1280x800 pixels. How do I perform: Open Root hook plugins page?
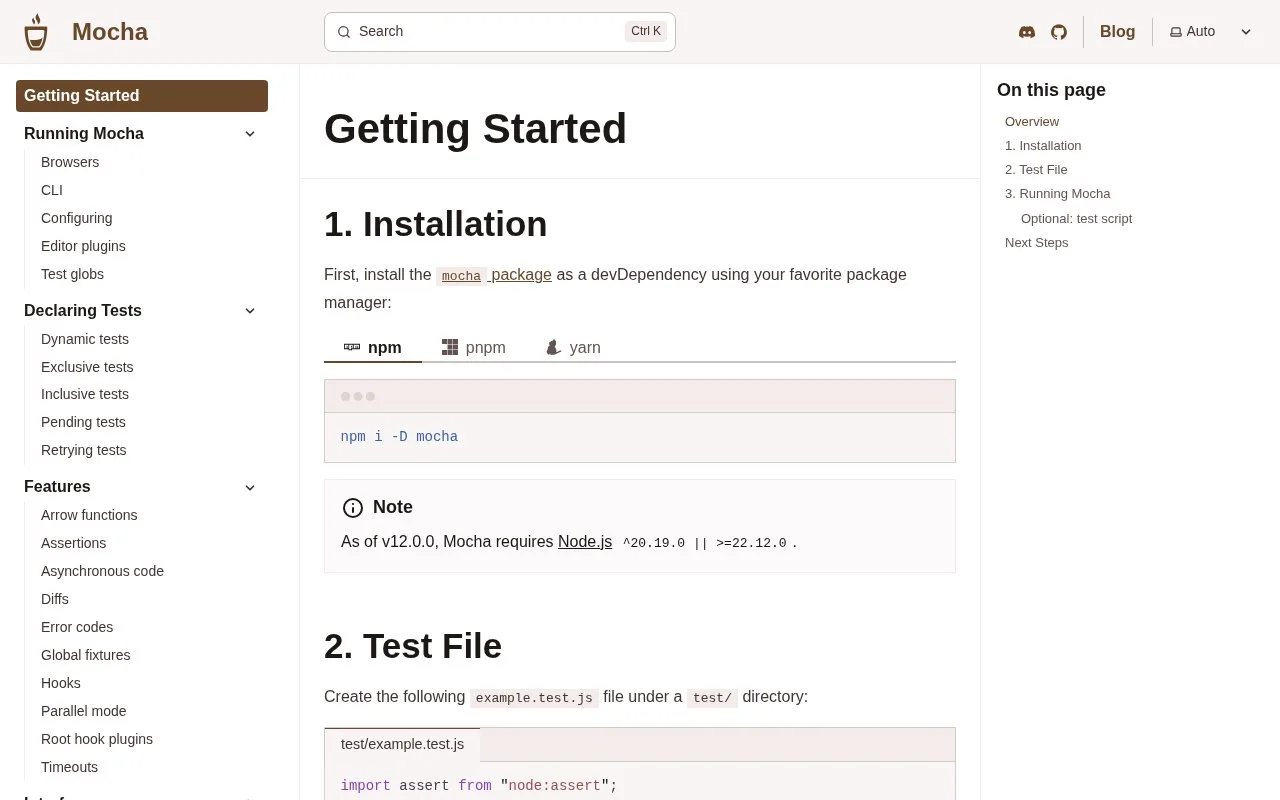point(97,739)
